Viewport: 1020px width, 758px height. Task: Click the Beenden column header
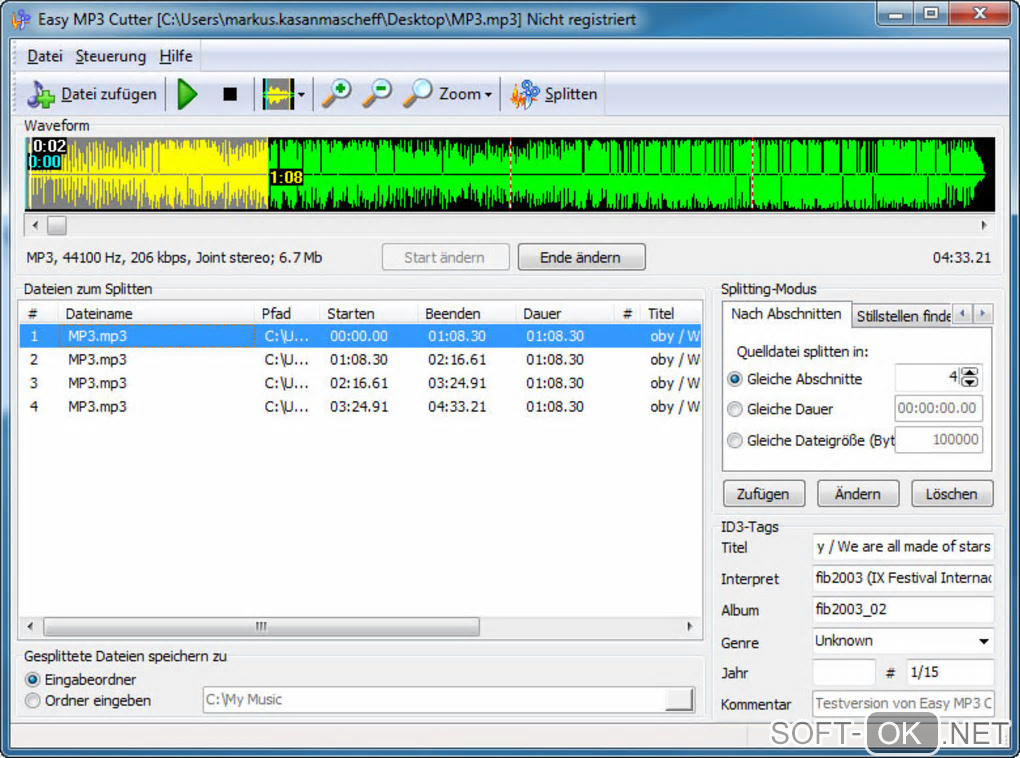466,314
